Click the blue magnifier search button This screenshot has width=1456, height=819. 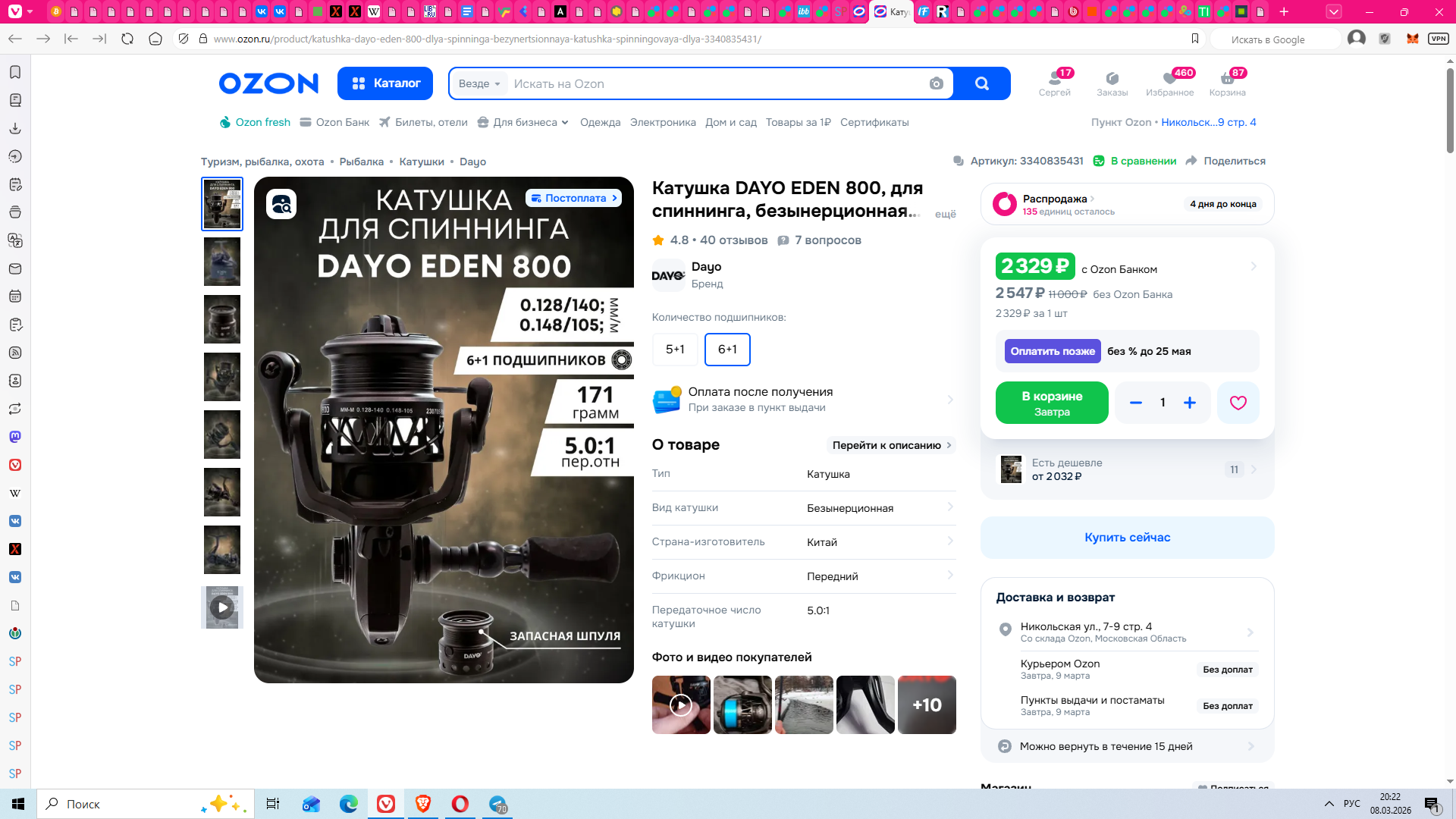click(x=982, y=83)
